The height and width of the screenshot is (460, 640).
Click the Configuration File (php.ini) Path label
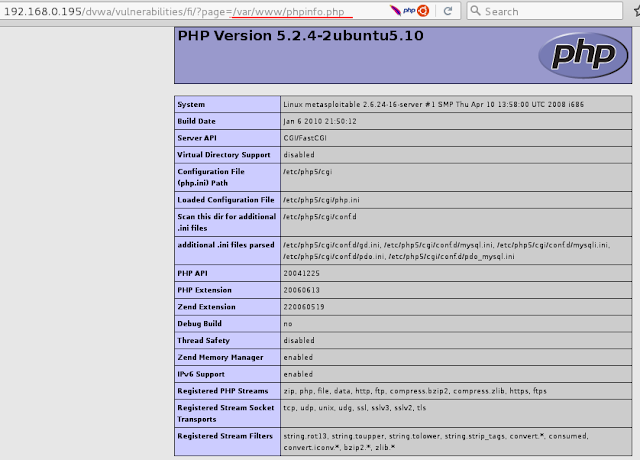(211, 177)
